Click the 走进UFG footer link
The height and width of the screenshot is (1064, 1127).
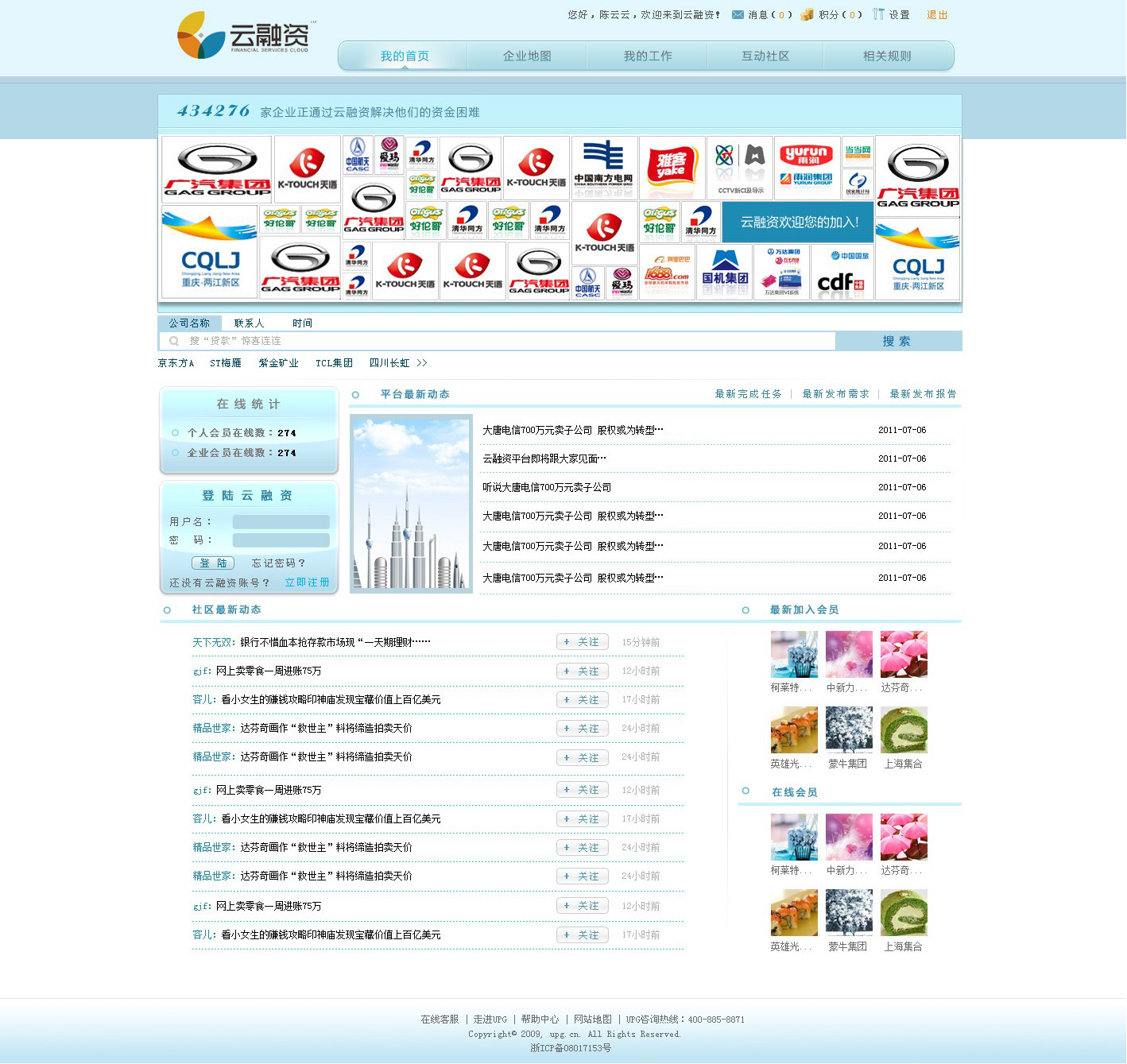[490, 1020]
